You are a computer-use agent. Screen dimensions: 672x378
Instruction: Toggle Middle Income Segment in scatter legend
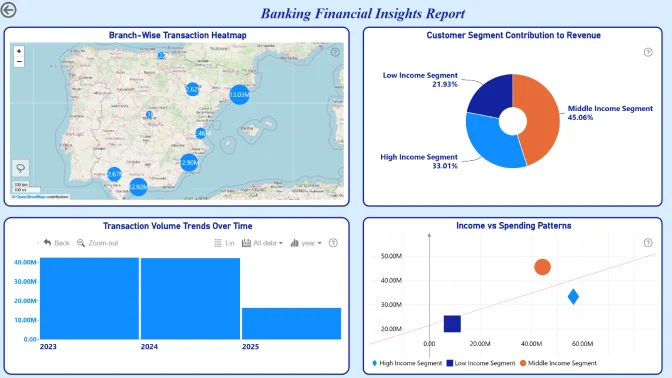[x=558, y=363]
